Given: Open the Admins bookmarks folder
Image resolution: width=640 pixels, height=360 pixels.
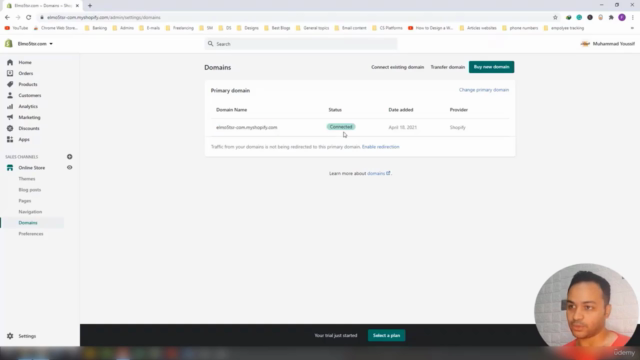Looking at the screenshot, I should [123, 28].
